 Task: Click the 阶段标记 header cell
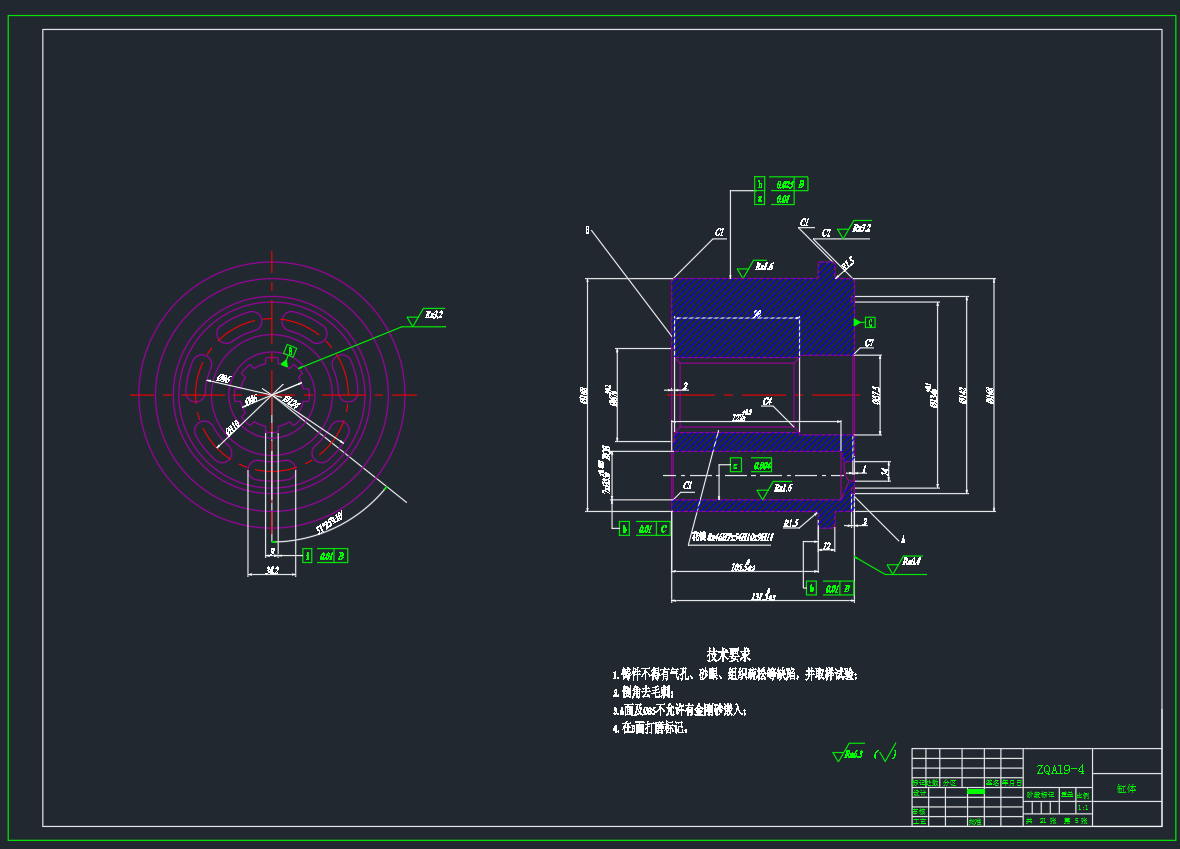pos(1041,795)
